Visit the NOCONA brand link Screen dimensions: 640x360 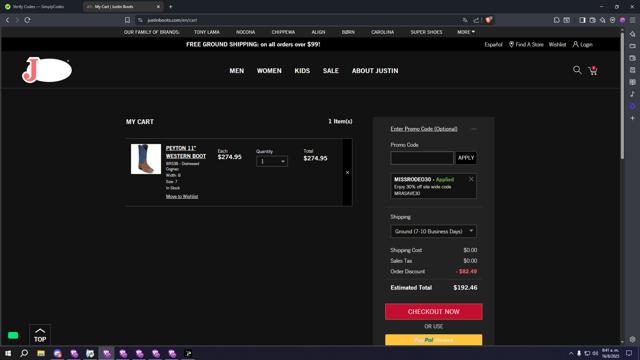246,32
